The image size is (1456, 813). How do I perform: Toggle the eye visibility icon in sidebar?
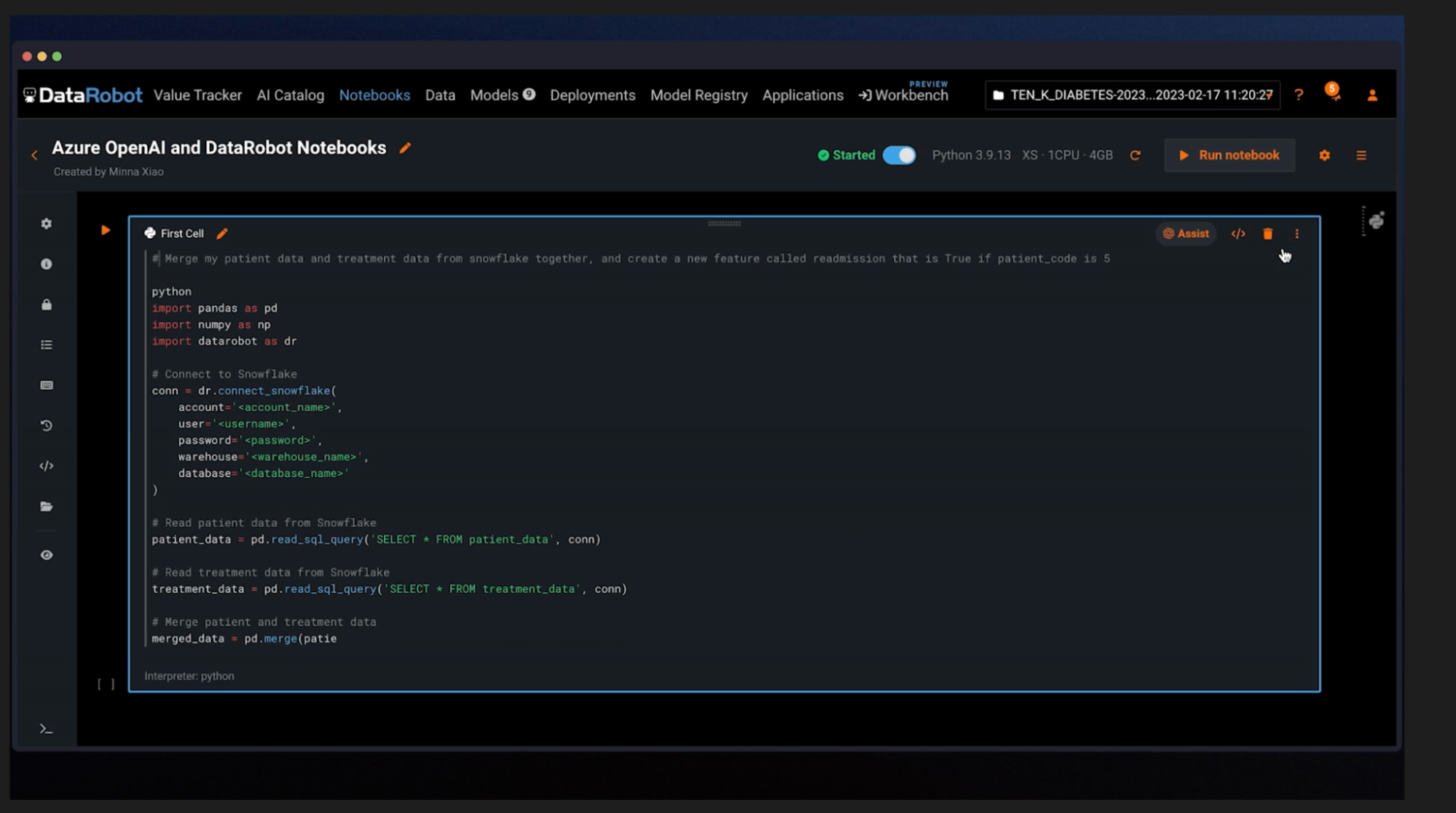pyautogui.click(x=47, y=555)
